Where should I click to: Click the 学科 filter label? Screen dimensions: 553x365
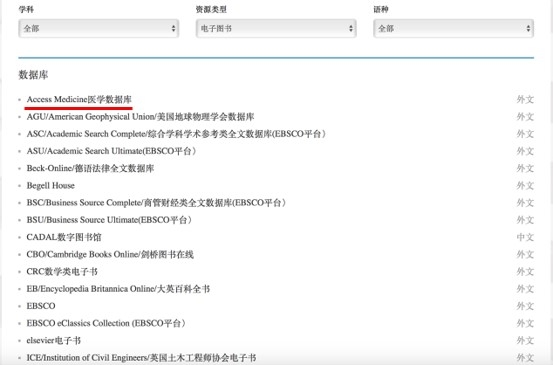click(26, 10)
